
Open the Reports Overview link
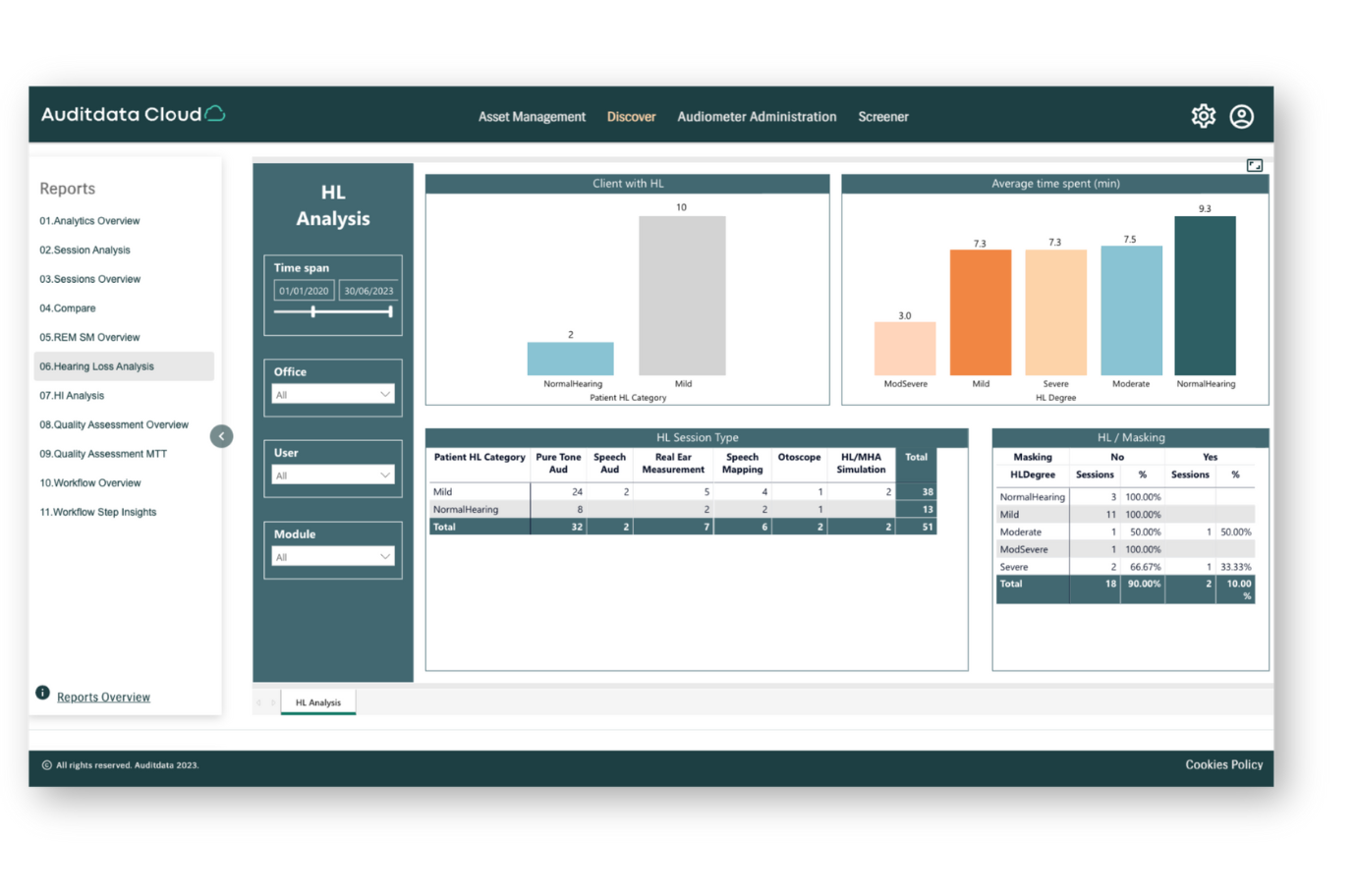point(103,696)
